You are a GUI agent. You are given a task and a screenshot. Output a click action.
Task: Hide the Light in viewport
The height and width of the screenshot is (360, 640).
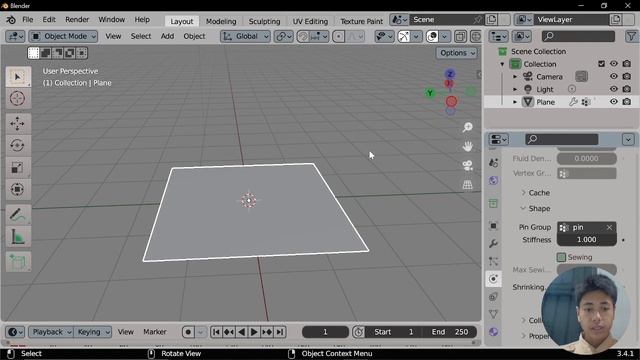click(x=613, y=89)
